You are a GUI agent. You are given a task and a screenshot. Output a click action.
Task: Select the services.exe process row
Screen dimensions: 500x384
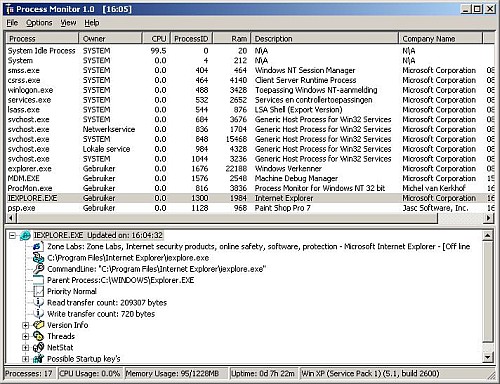click(x=250, y=100)
